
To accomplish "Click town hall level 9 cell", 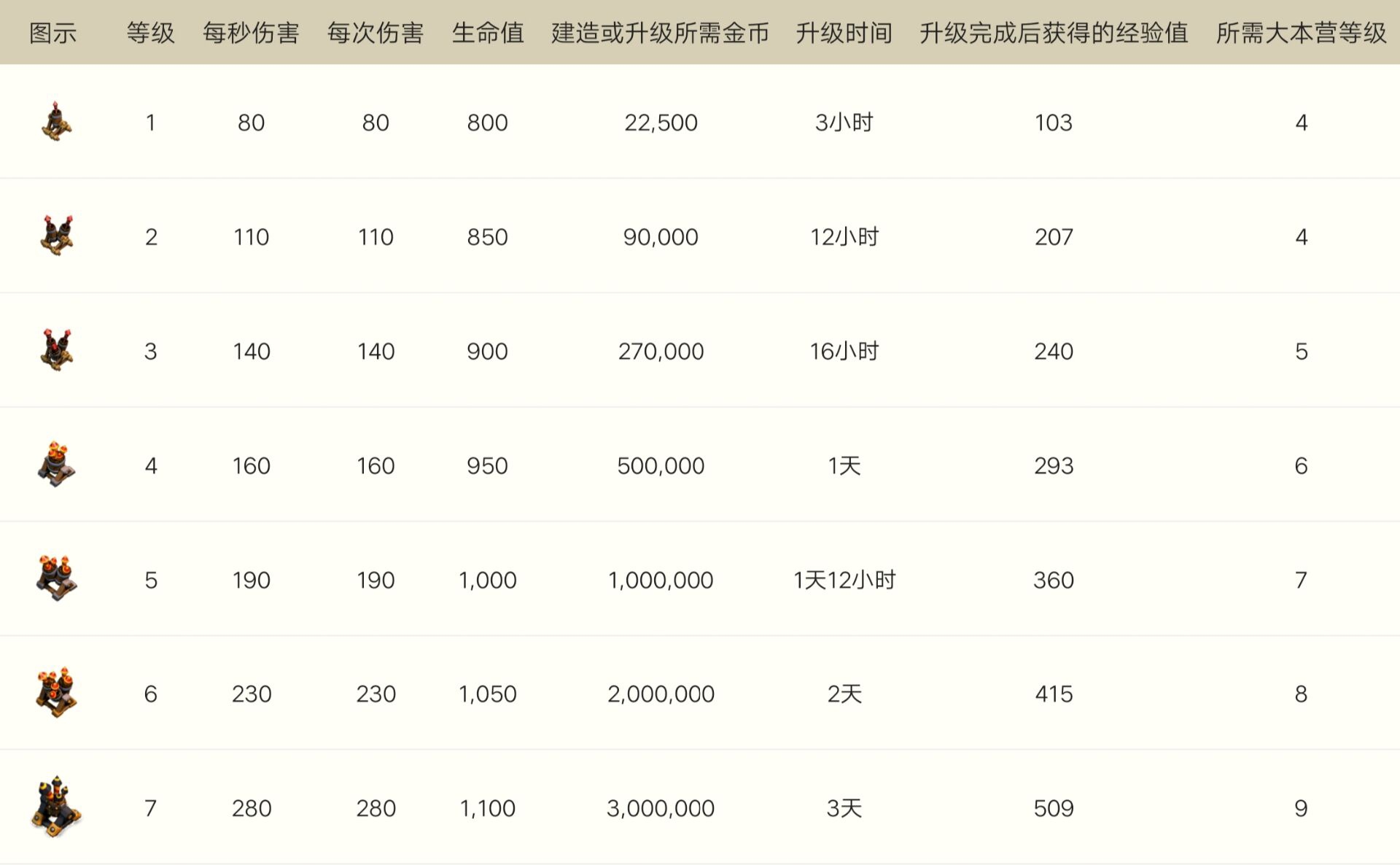I will (x=1302, y=809).
